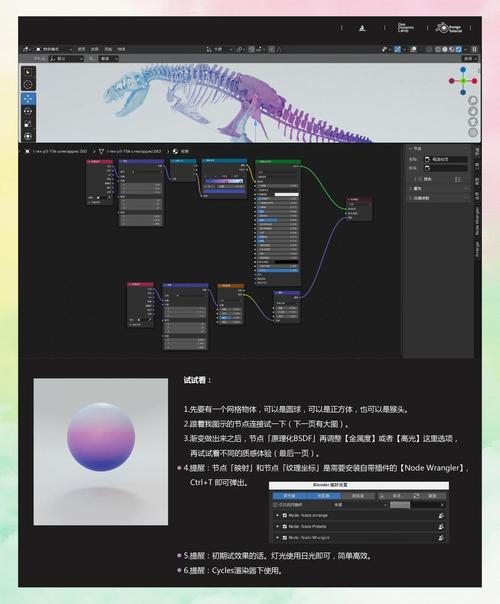Expand the Node Arrange add-on row

pos(277,515)
